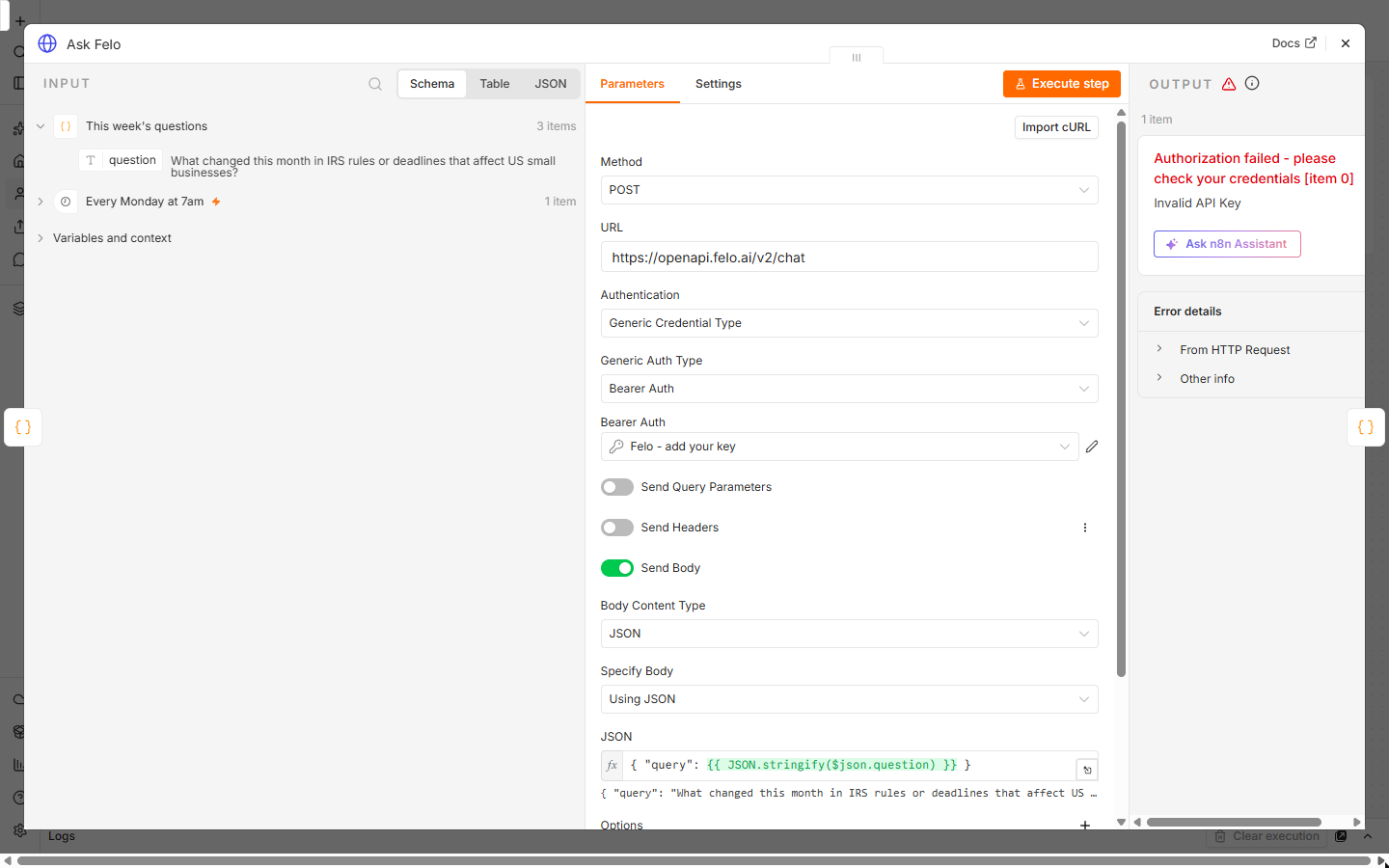Choose a different Generic Auth Type
The height and width of the screenshot is (868, 1389).
click(x=849, y=388)
